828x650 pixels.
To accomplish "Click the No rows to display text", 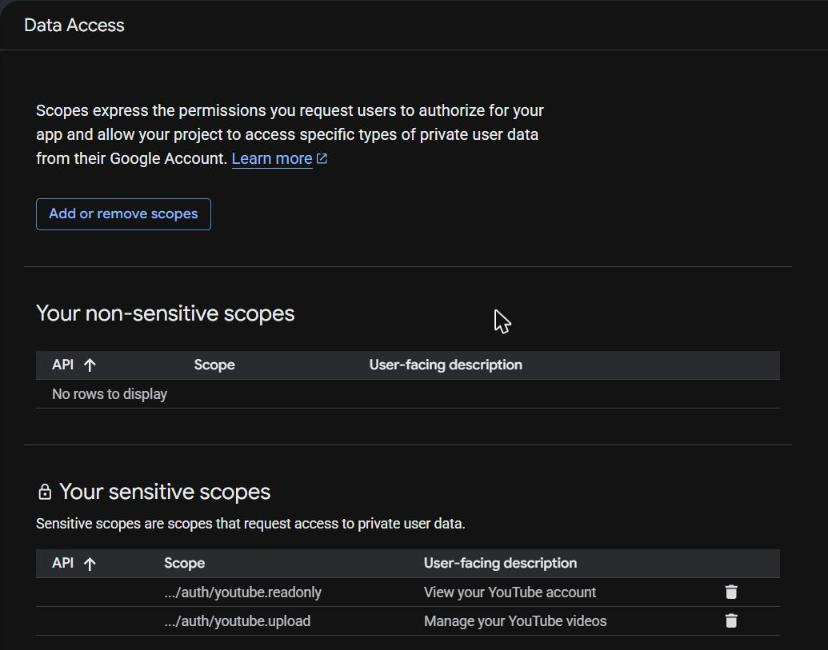I will point(109,394).
